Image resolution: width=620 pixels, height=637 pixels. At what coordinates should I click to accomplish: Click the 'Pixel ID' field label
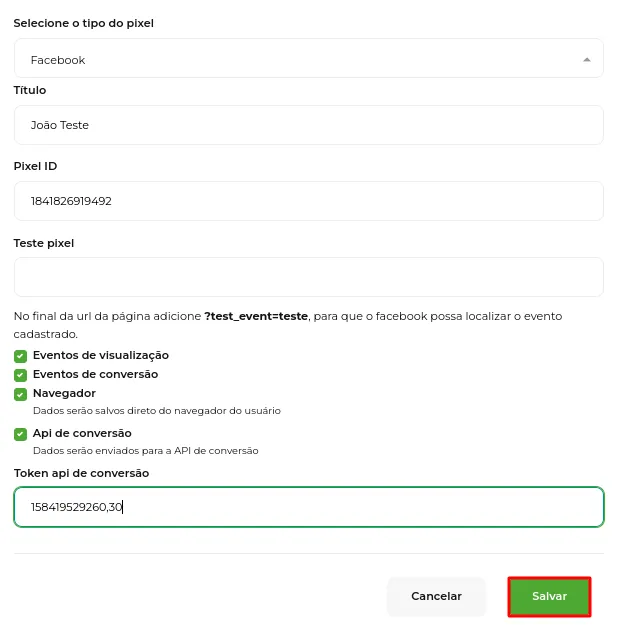point(35,166)
